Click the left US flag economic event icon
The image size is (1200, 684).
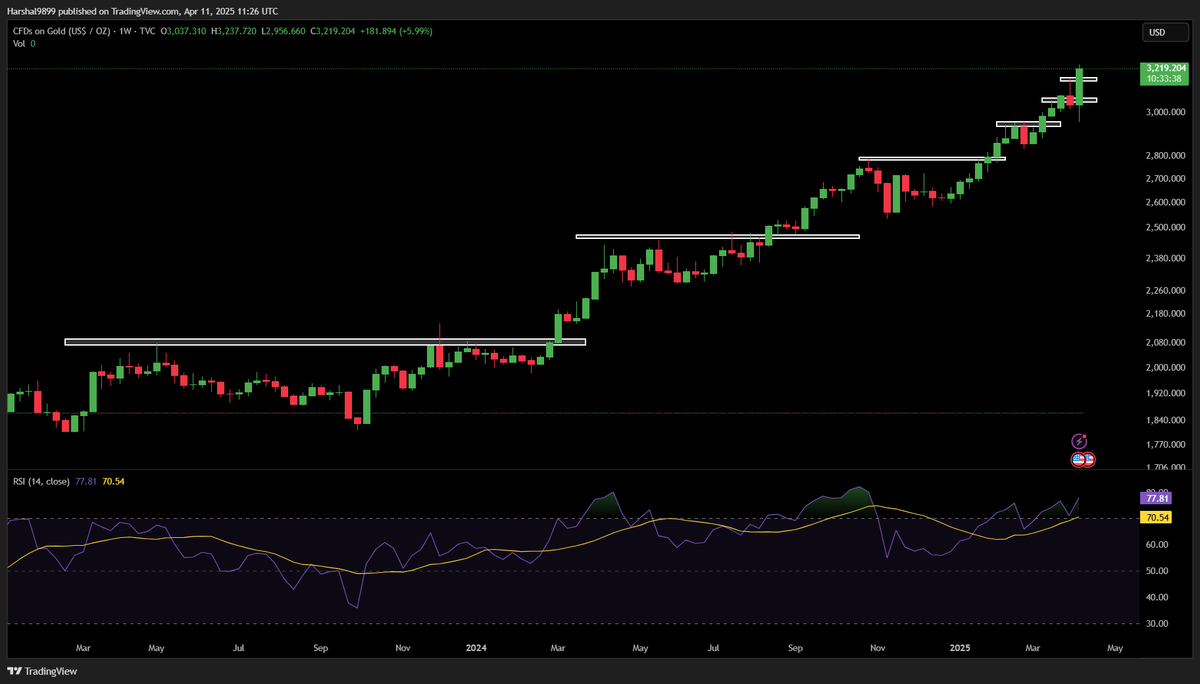[x=1078, y=459]
